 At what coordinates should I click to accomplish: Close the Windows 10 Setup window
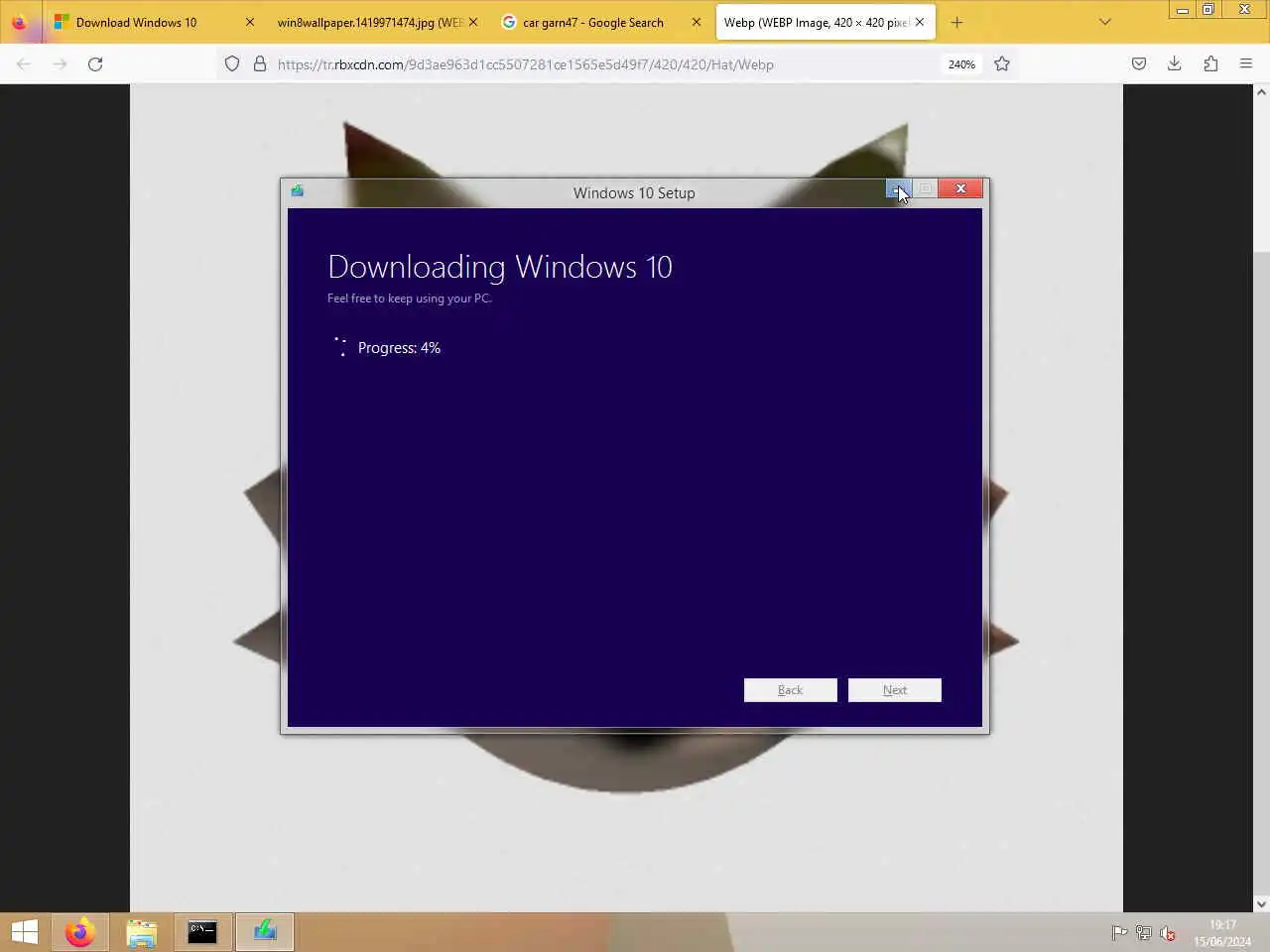tap(960, 188)
